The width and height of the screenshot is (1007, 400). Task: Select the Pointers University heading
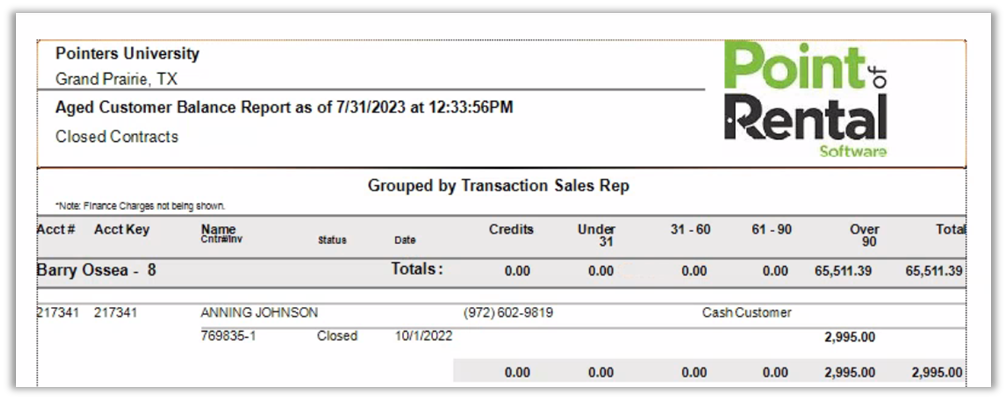[127, 54]
